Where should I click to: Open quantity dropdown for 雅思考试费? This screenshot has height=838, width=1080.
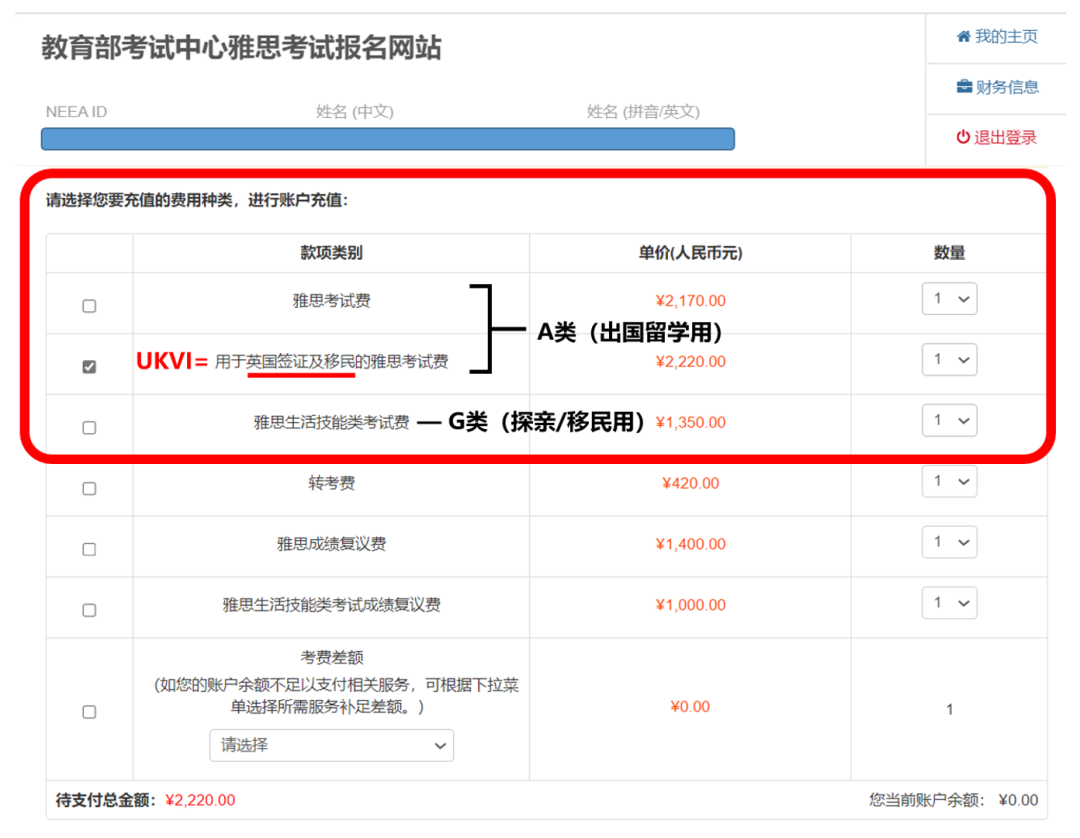click(948, 298)
